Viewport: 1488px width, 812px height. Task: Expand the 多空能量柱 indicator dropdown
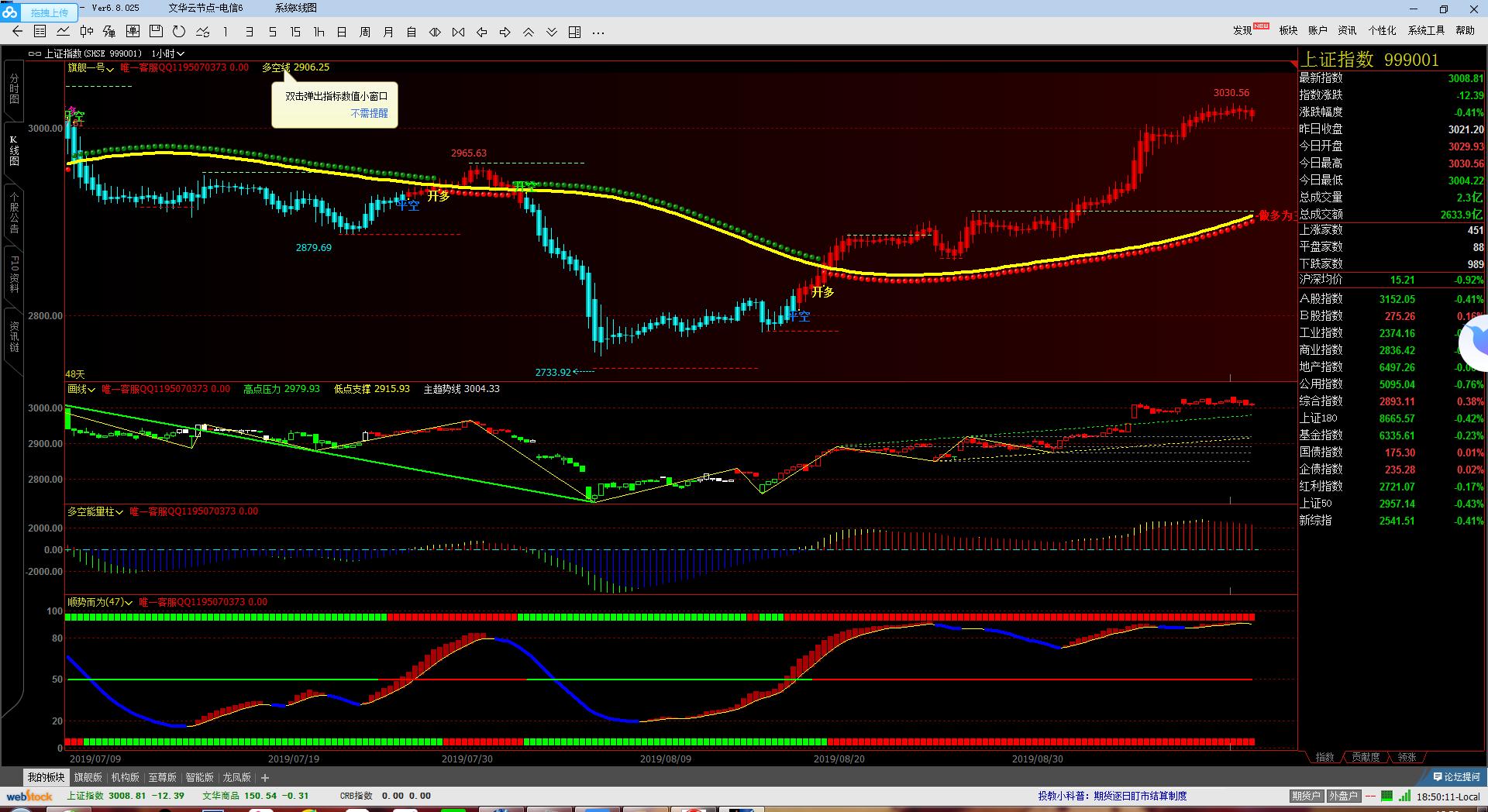(95, 511)
